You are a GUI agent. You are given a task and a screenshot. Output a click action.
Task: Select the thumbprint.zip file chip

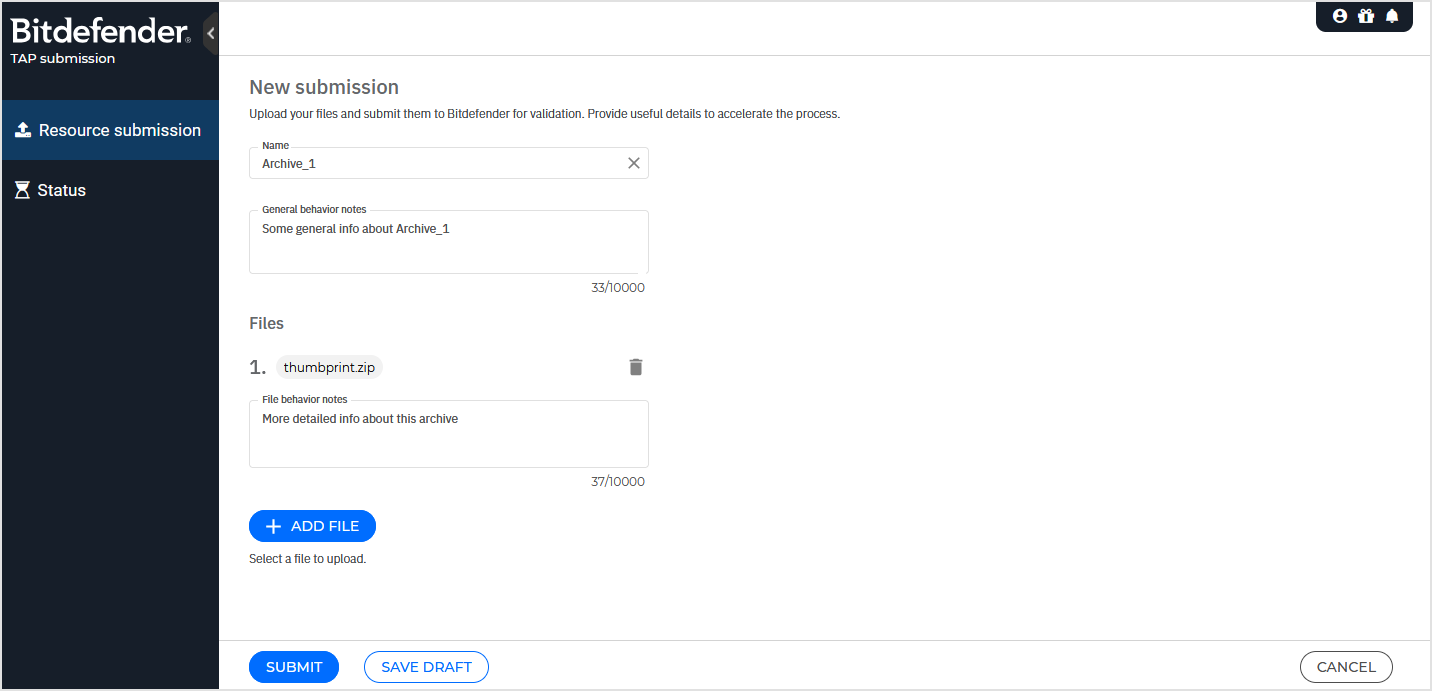click(x=329, y=367)
